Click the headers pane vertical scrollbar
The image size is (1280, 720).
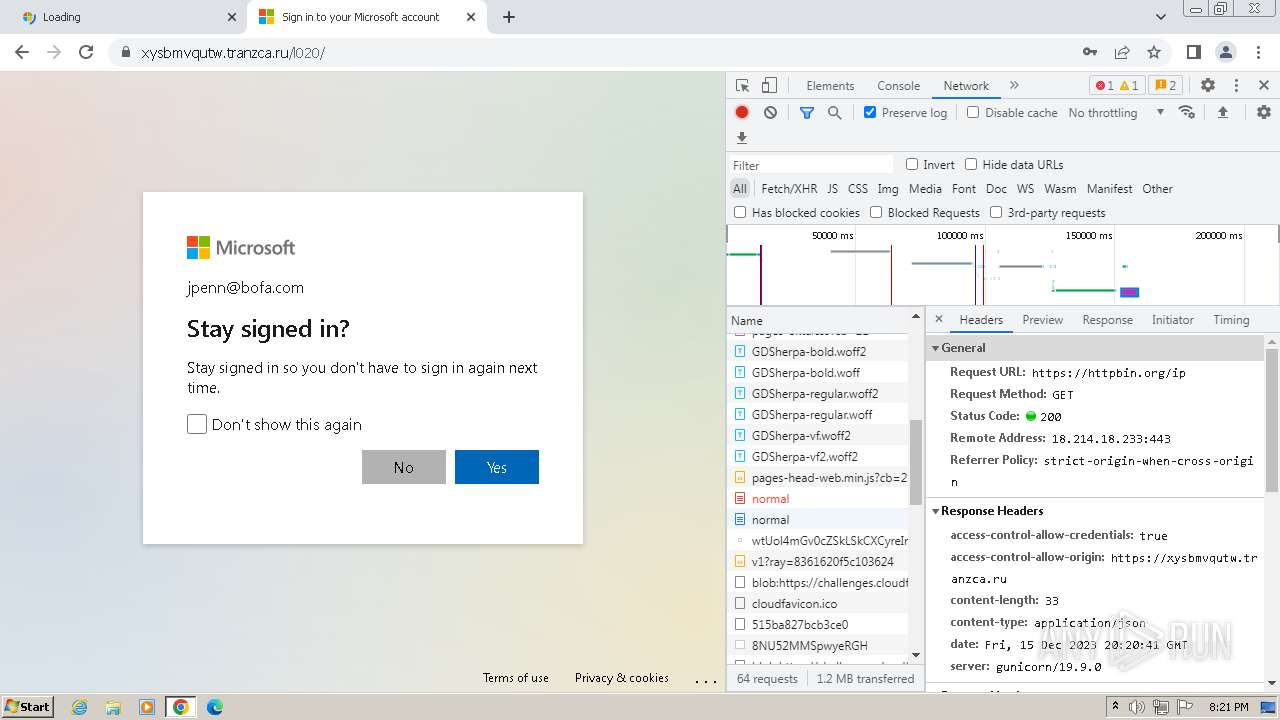(1272, 420)
